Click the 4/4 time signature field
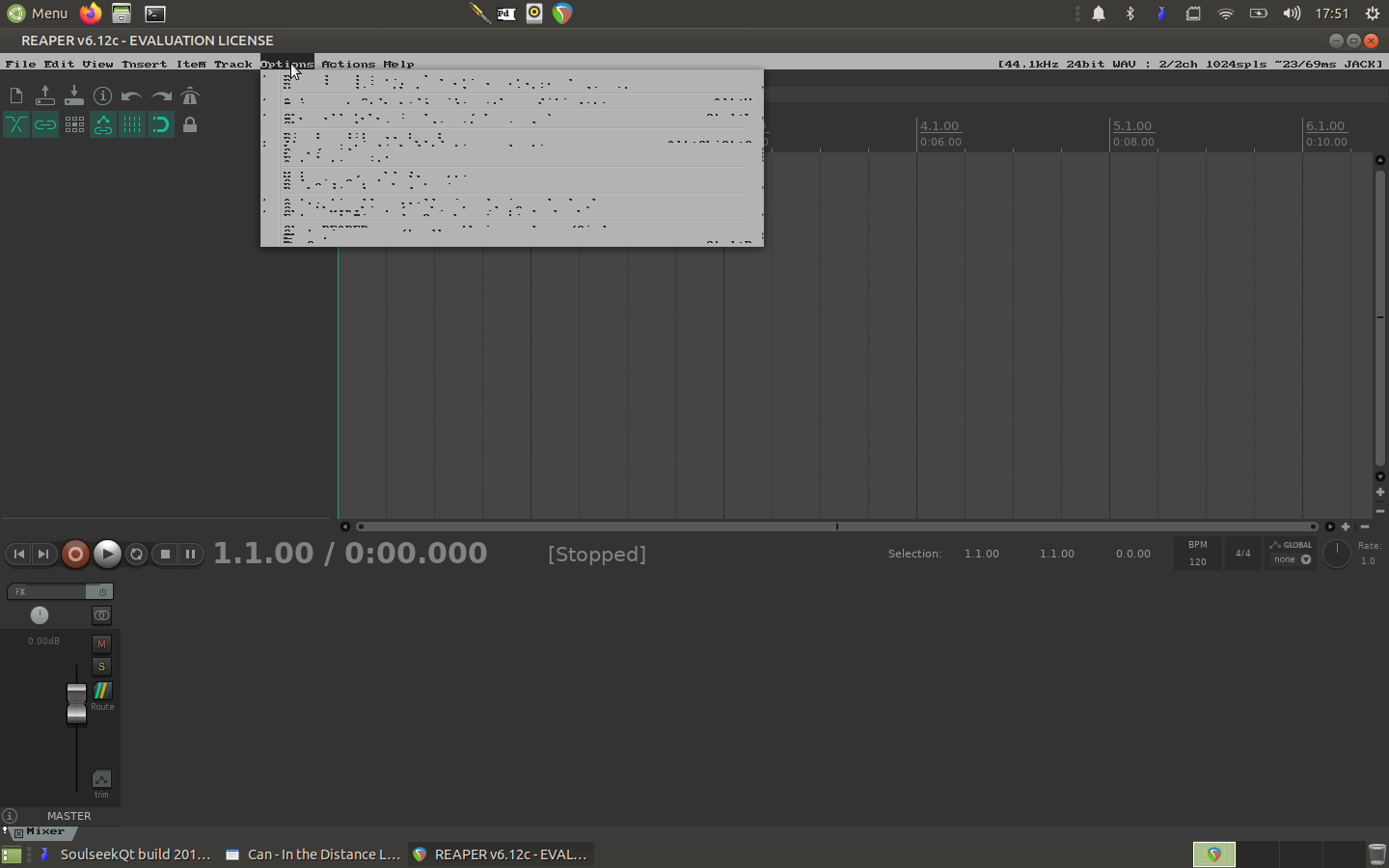This screenshot has width=1389, height=868. (x=1242, y=554)
